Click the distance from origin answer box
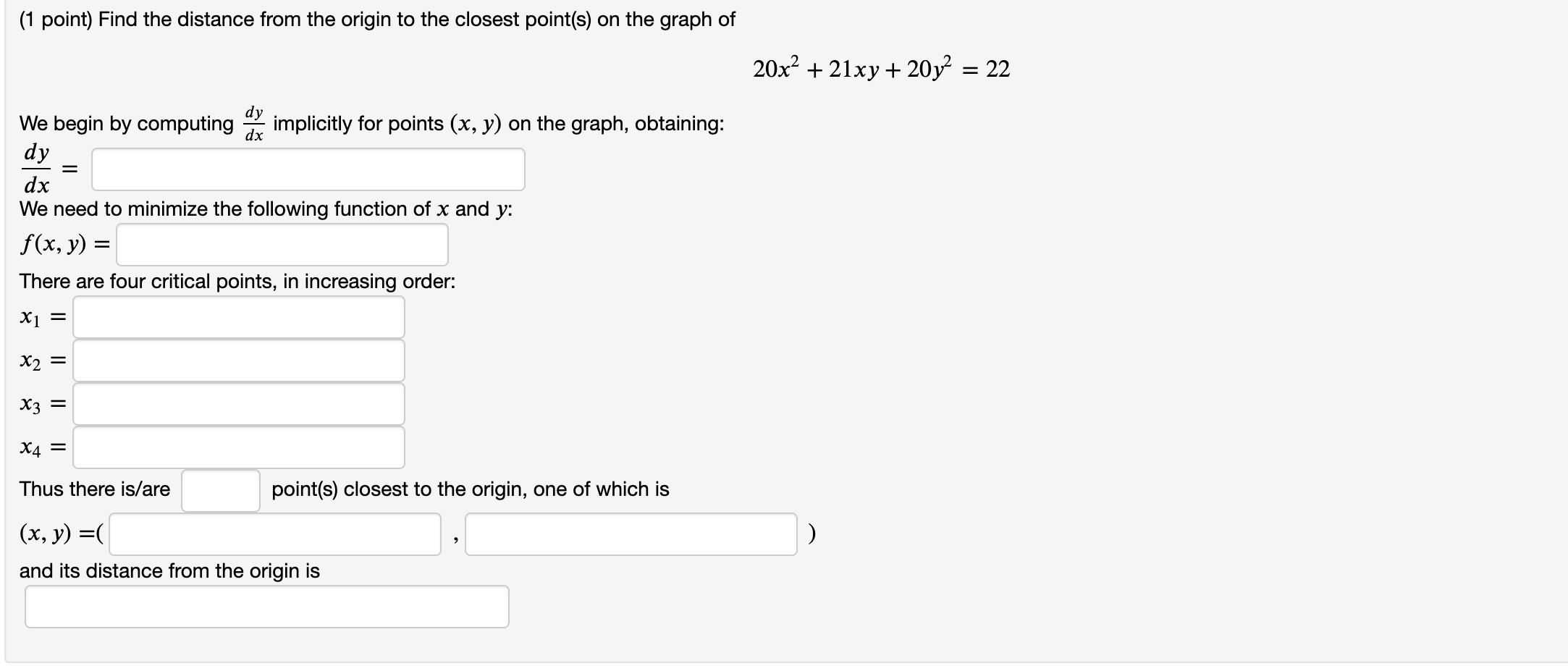The width and height of the screenshot is (1568, 666). click(268, 606)
